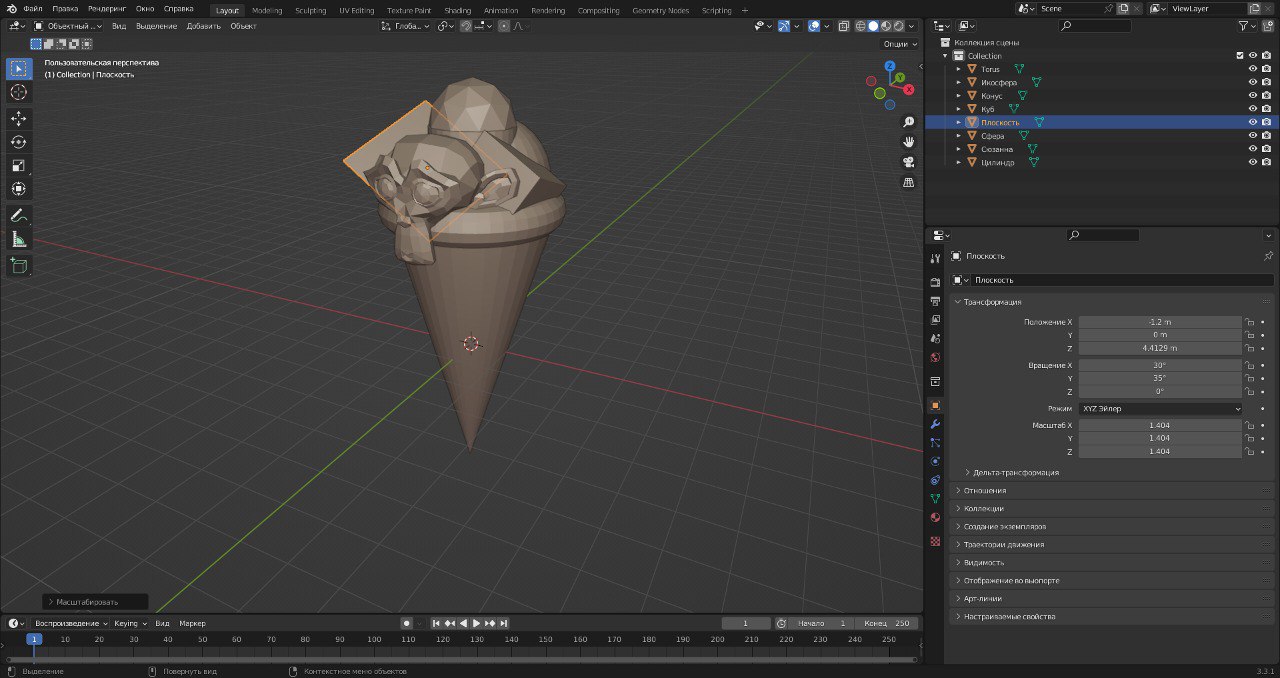
Task: Expand the Отношения panel
Action: pos(984,491)
